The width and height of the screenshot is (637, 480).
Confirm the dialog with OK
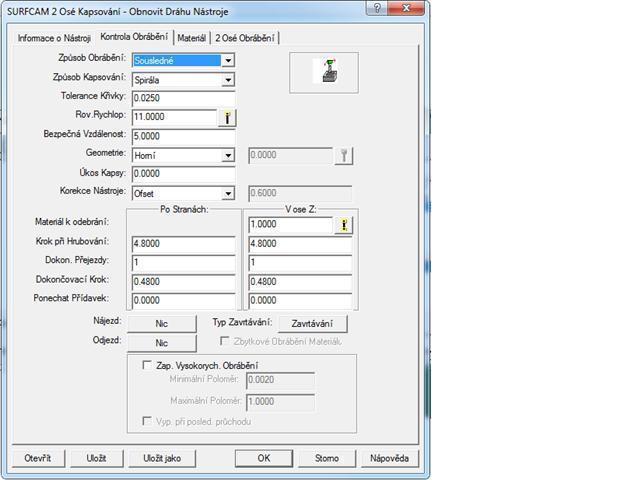[x=264, y=458]
